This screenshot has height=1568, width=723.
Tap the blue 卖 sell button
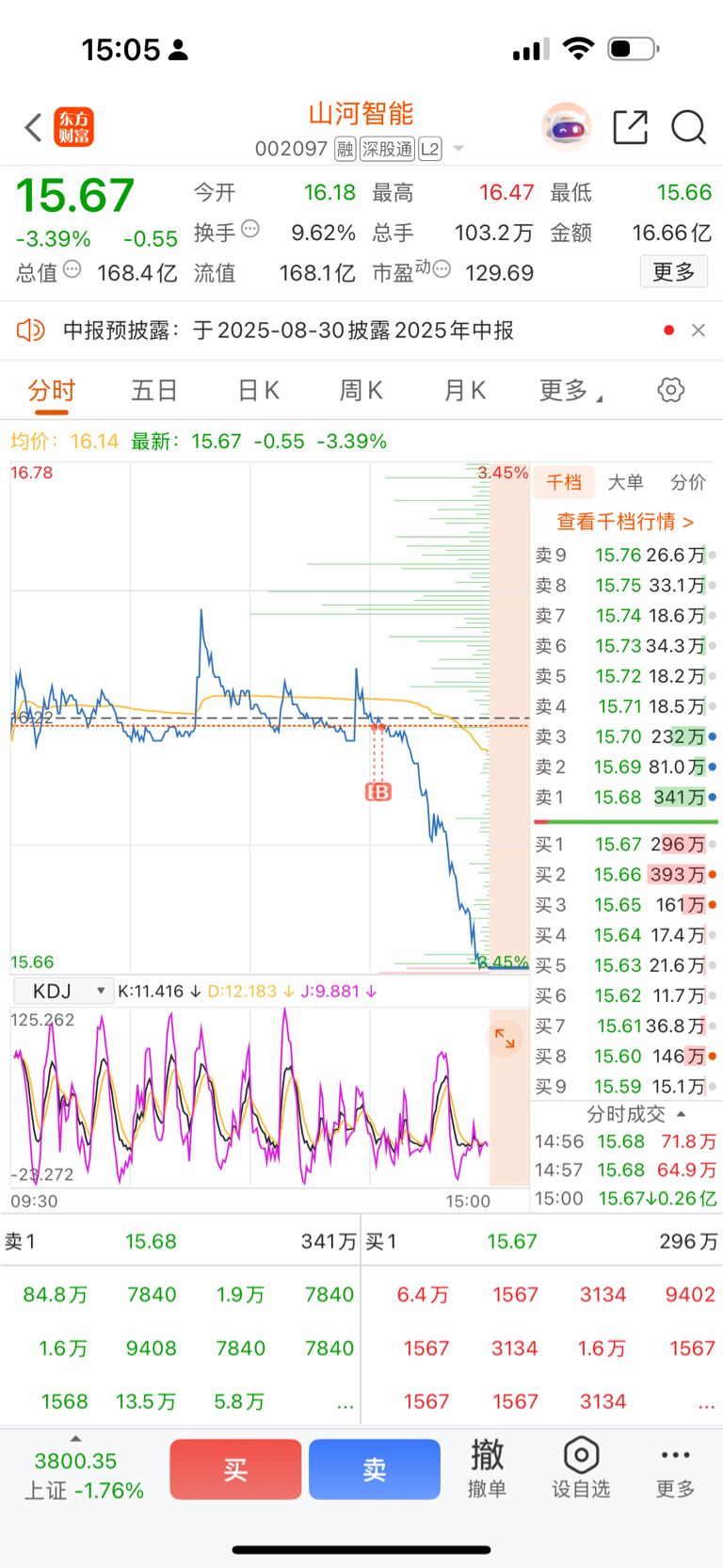pyautogui.click(x=375, y=1469)
